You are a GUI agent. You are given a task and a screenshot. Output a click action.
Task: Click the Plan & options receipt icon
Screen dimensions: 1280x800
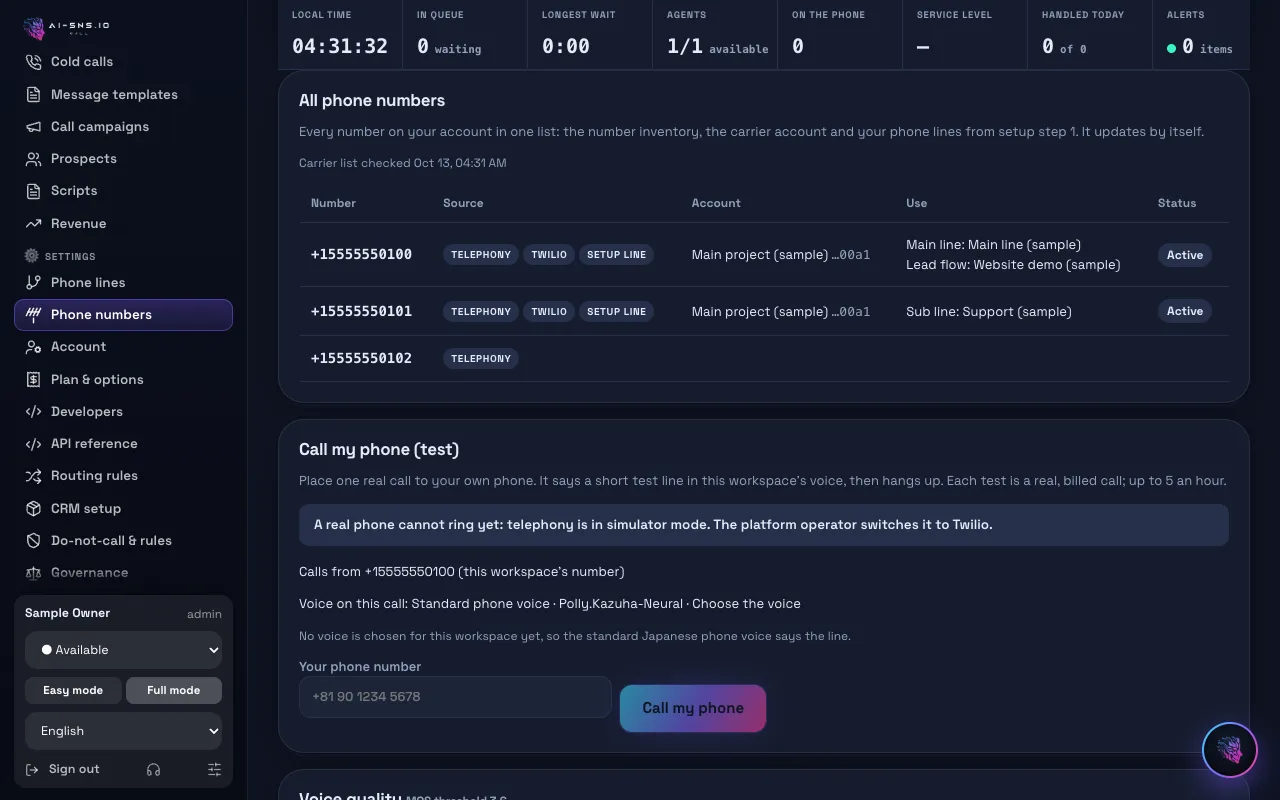tap(34, 380)
